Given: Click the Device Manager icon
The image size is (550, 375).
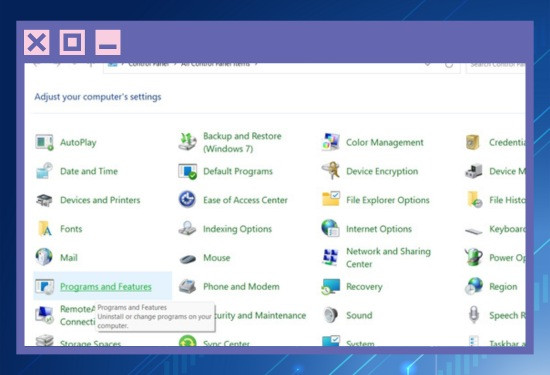Looking at the screenshot, I should (x=474, y=171).
